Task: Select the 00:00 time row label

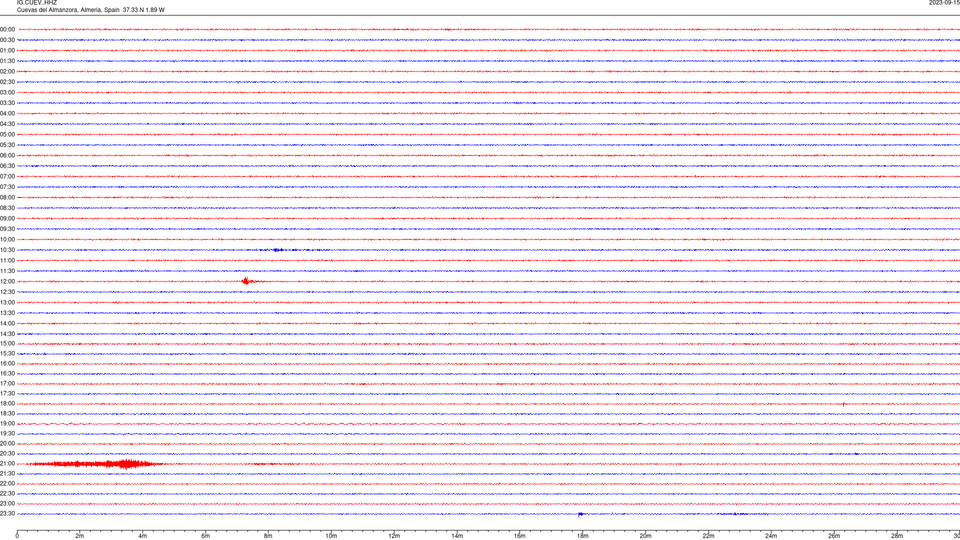Action: coord(7,29)
